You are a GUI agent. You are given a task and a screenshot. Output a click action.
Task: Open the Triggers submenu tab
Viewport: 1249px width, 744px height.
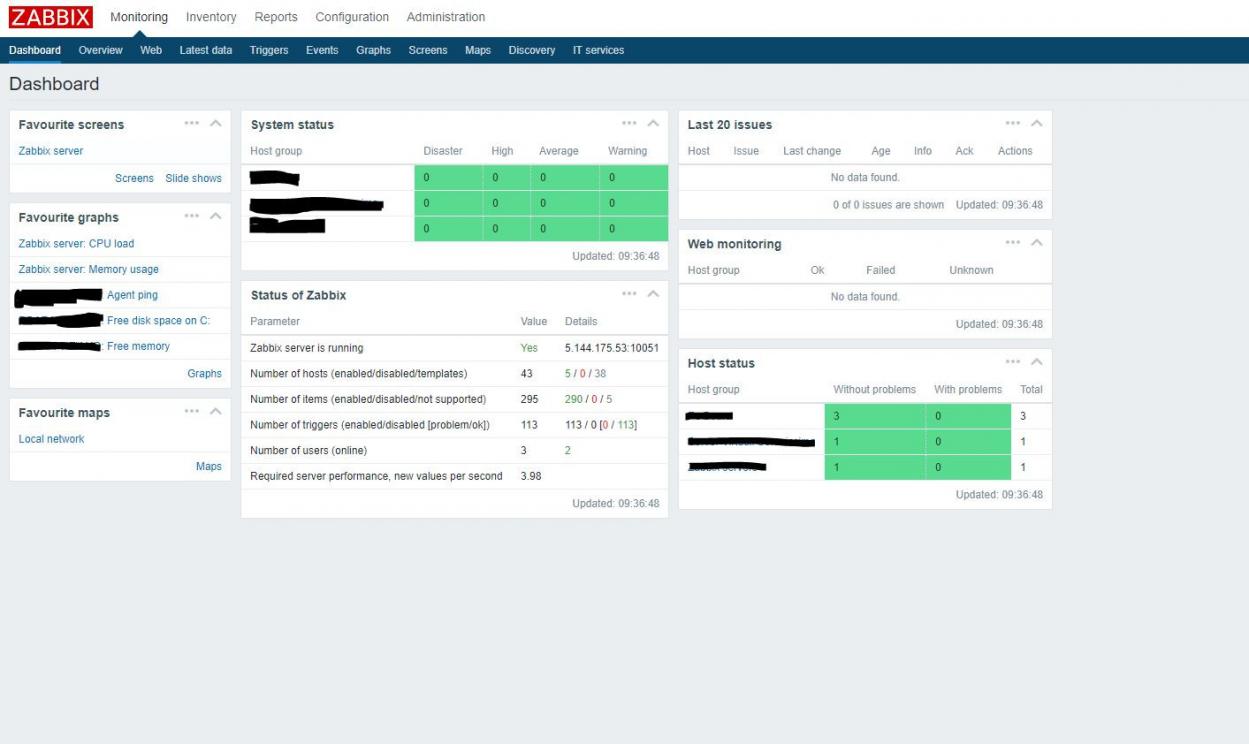269,50
